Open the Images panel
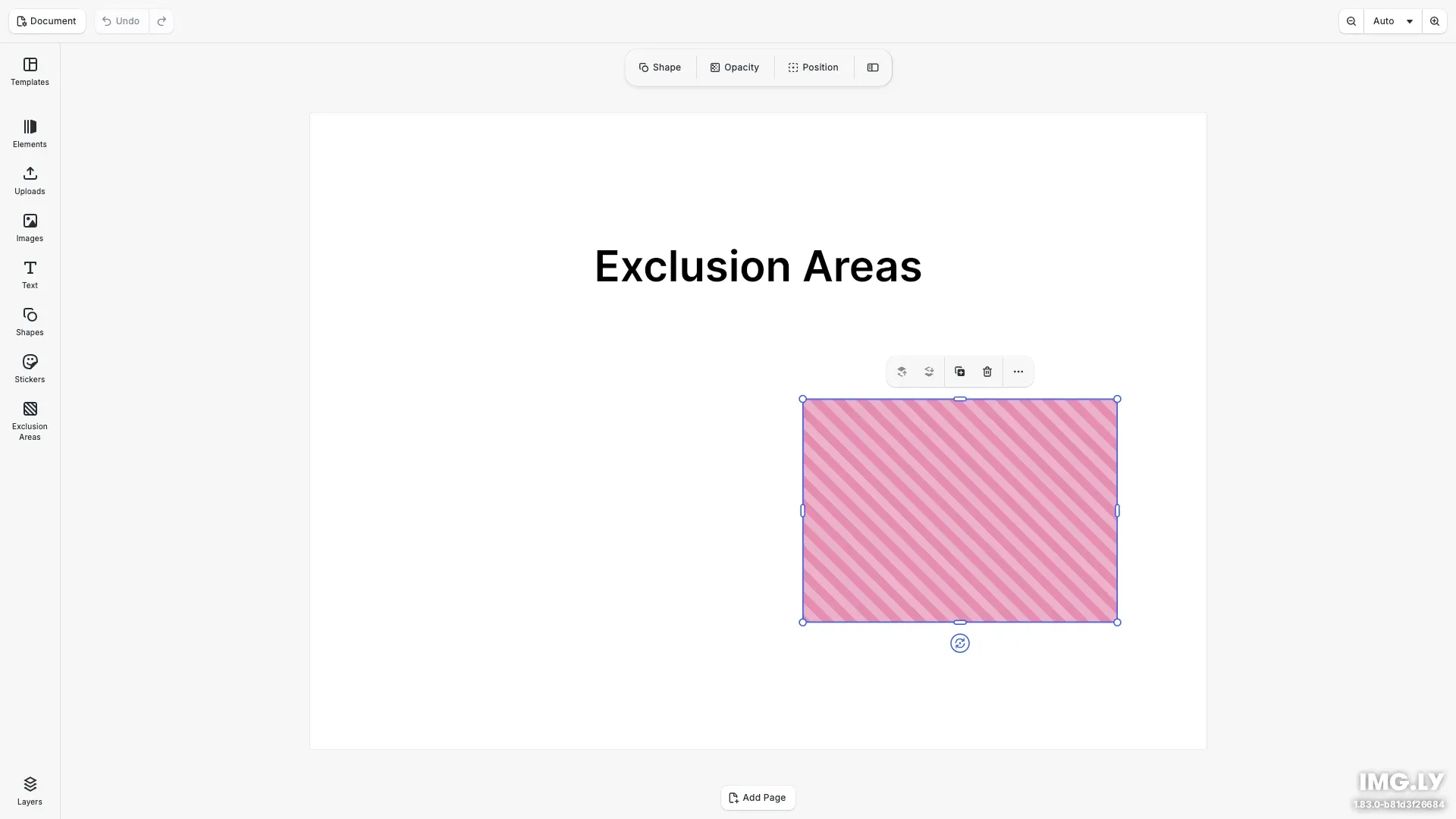The width and height of the screenshot is (1456, 819). coord(30,228)
